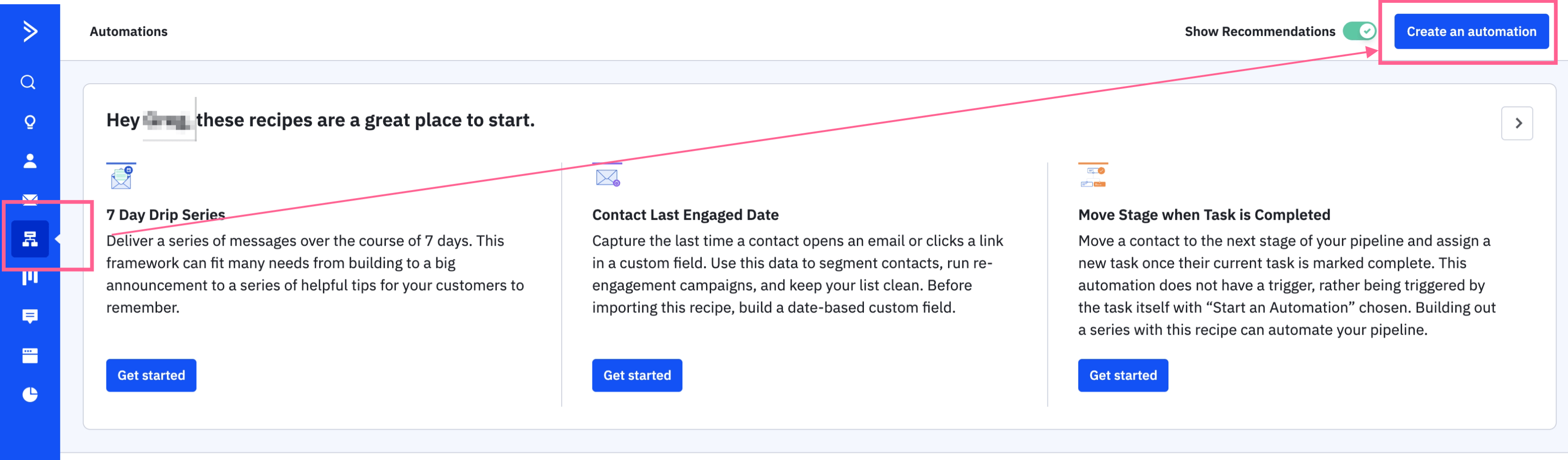
Task: Click the Automations page title
Action: (x=129, y=32)
